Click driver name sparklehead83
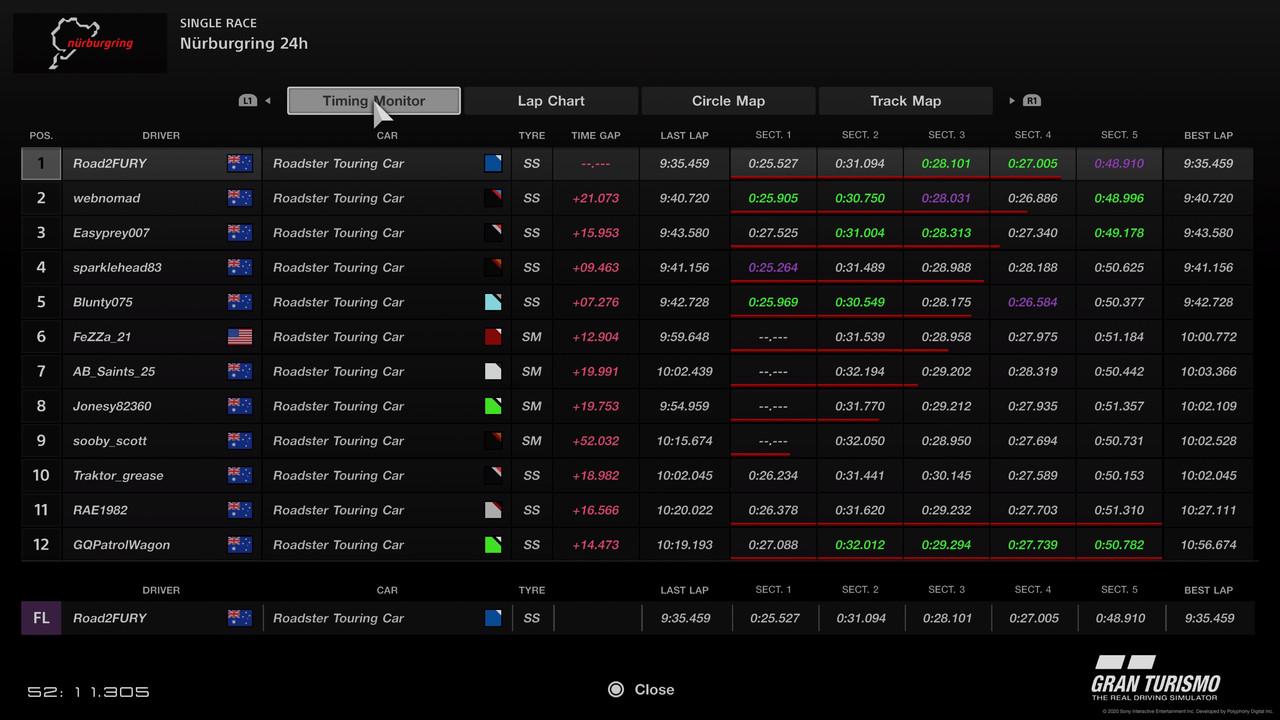Screen dimensions: 1280x720 click(117, 267)
